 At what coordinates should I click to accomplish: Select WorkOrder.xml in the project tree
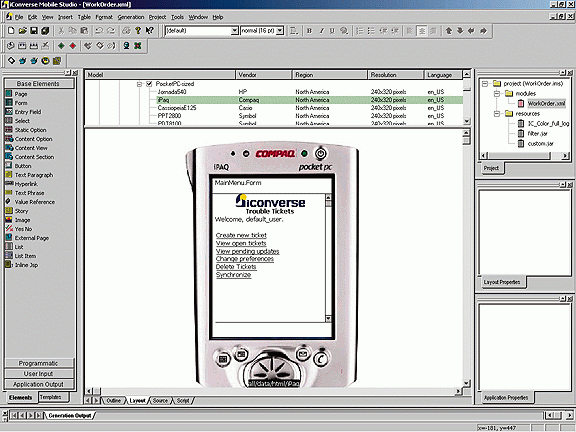[546, 104]
